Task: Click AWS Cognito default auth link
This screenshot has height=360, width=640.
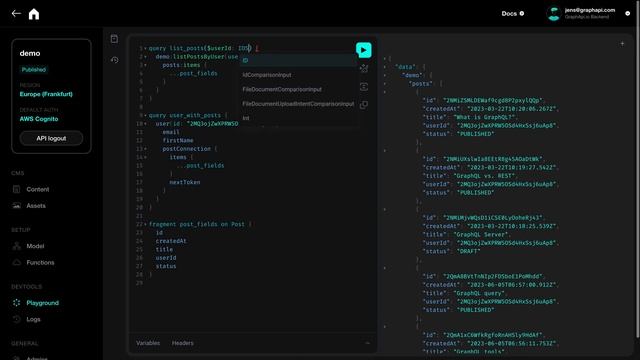Action: pos(39,119)
